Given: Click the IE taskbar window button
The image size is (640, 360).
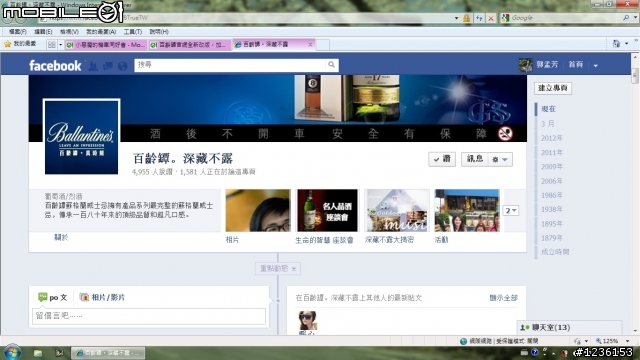Looking at the screenshot, I should 108,353.
